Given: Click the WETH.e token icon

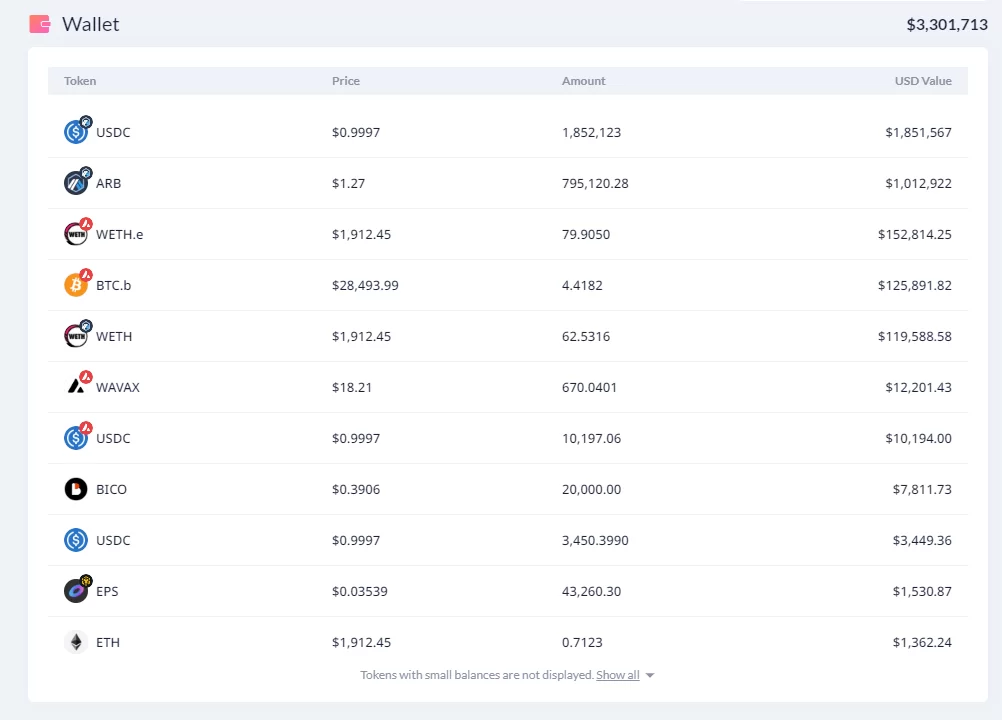Looking at the screenshot, I should tap(76, 234).
